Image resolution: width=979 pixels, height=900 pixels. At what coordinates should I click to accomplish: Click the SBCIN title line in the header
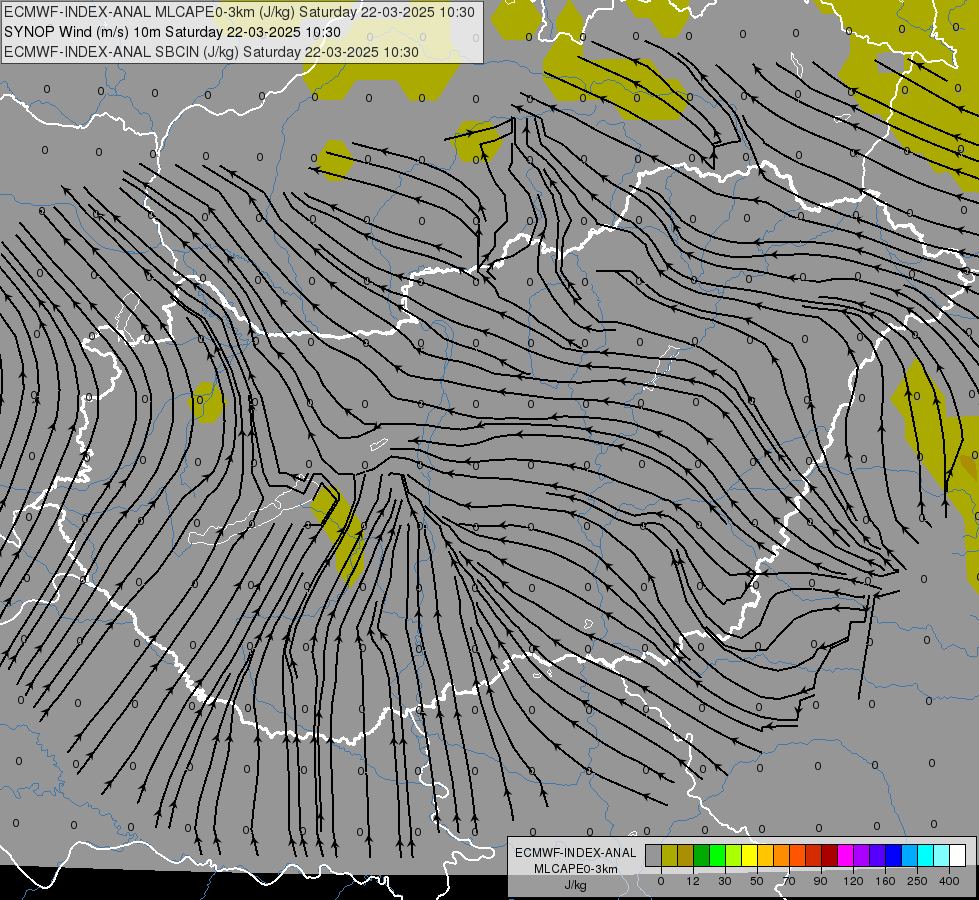pos(211,52)
